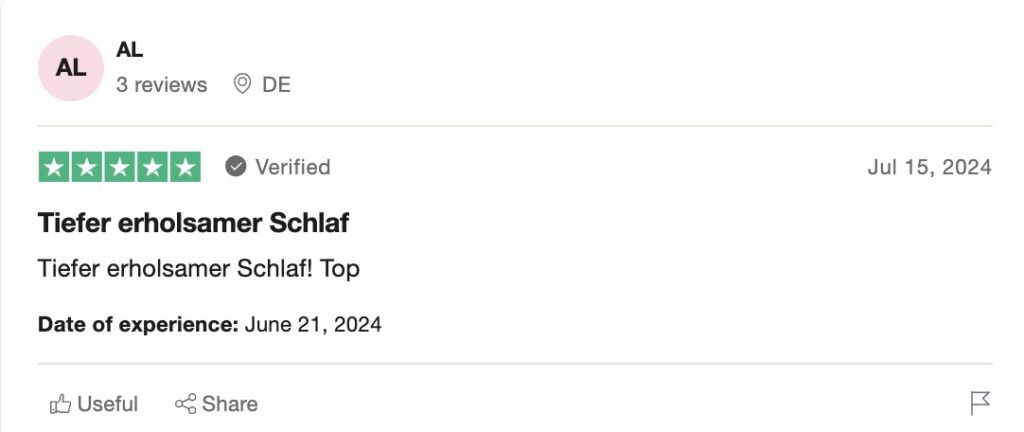This screenshot has height=432, width=1024.
Task: Open the pink AL avatar circle
Action: point(70,68)
